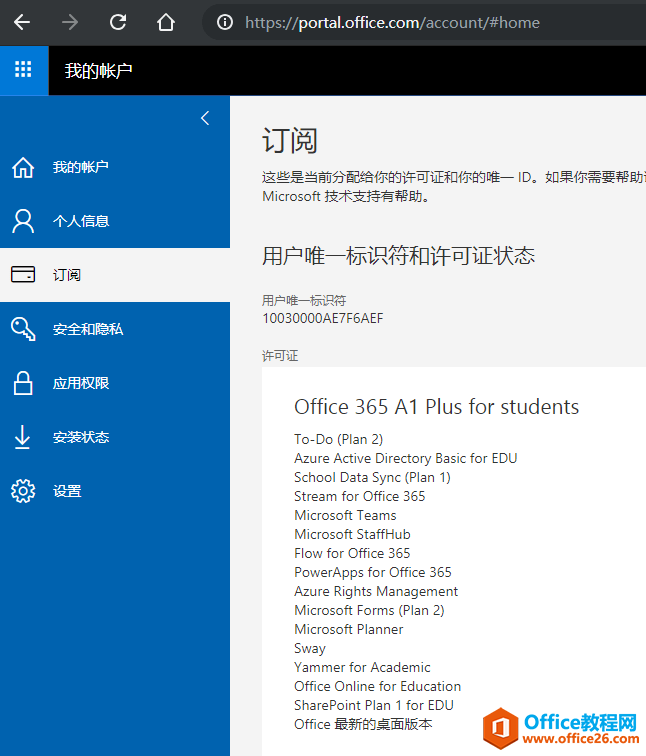Click the card icon beside 订阅
This screenshot has width=646, height=756.
click(23, 275)
